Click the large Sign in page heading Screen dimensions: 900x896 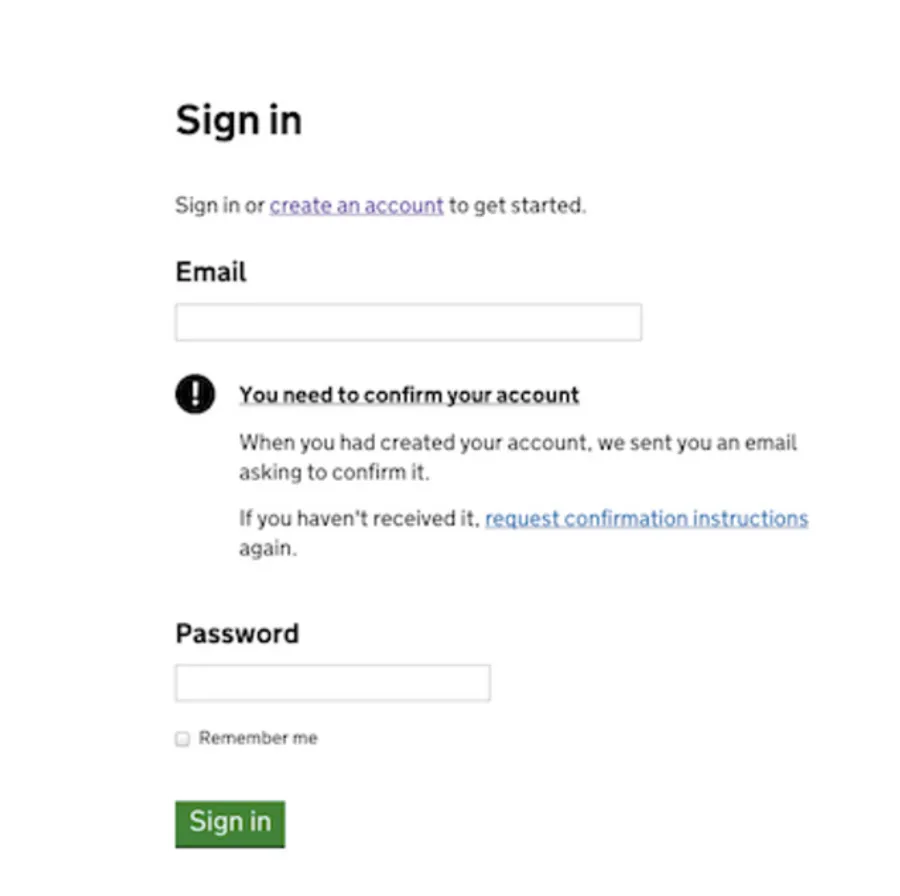point(238,121)
